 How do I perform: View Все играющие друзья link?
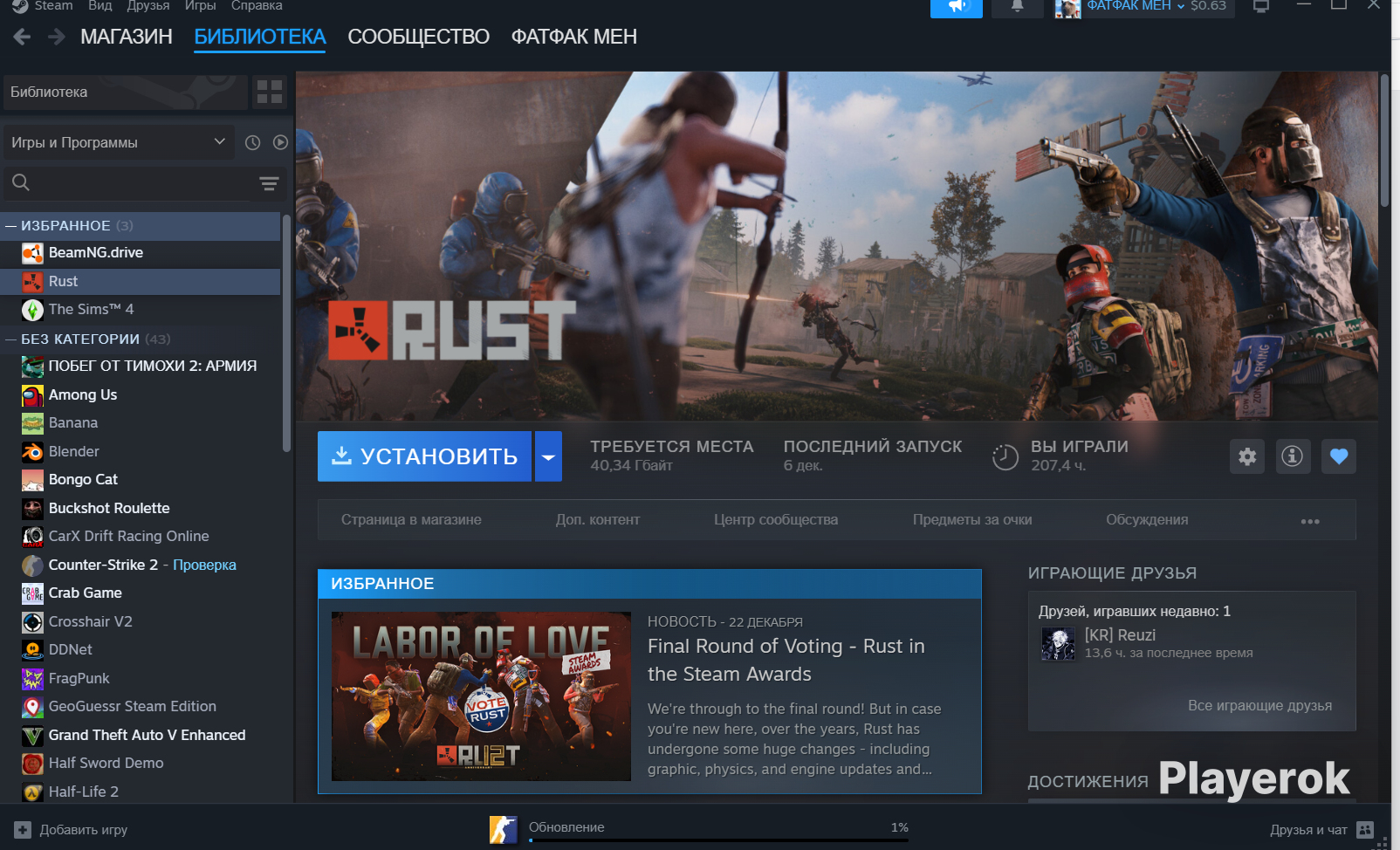1259,706
